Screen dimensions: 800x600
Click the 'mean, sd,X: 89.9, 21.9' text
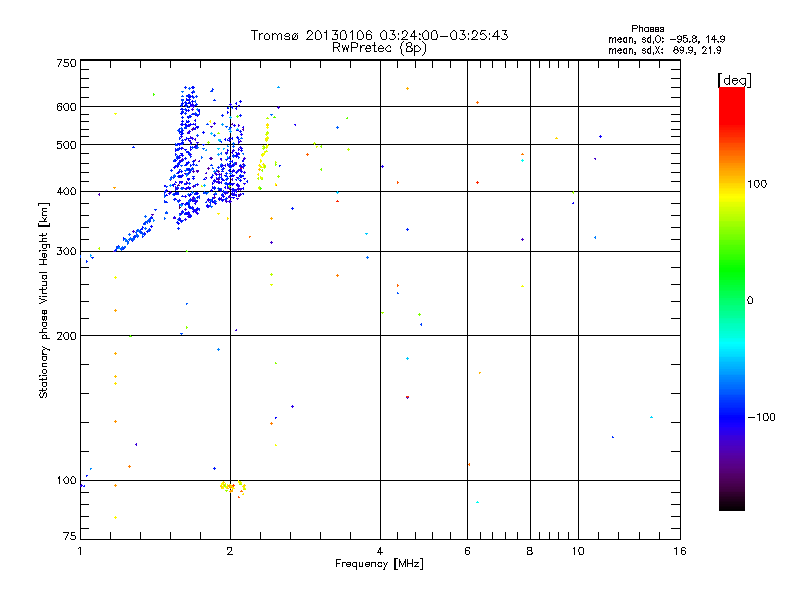[664, 51]
